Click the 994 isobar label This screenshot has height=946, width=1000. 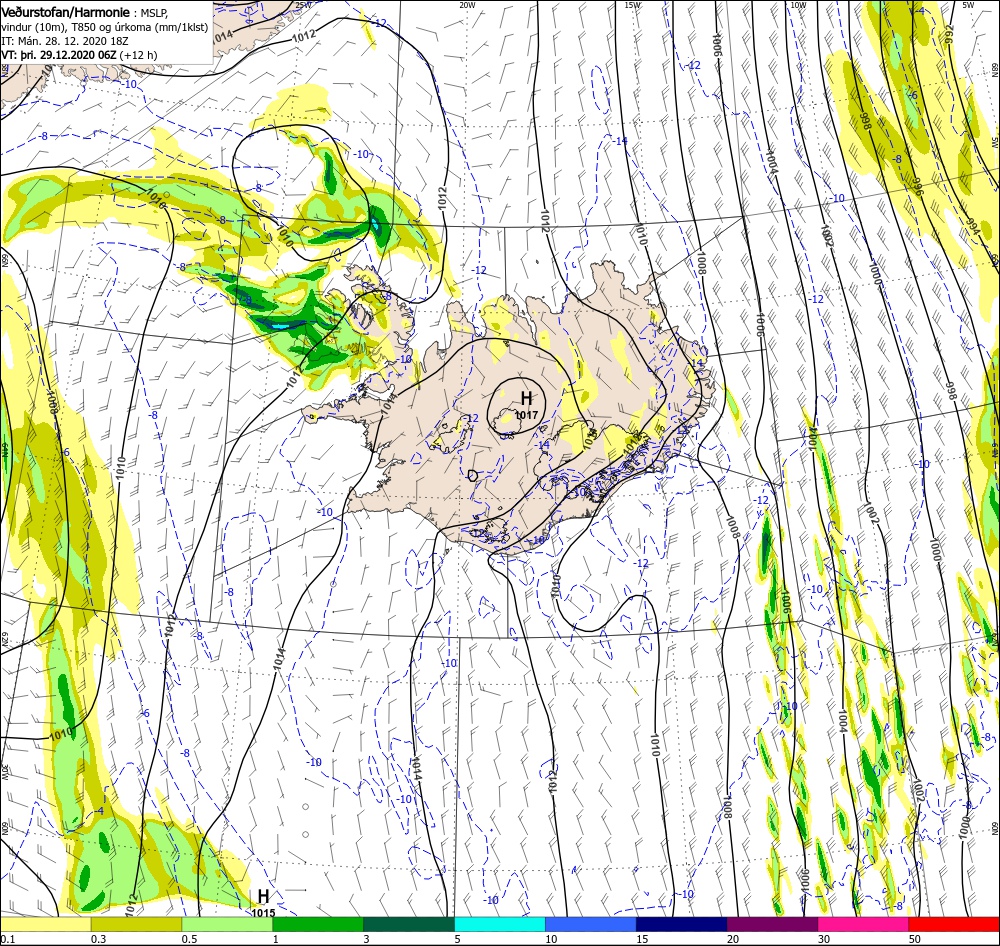972,228
